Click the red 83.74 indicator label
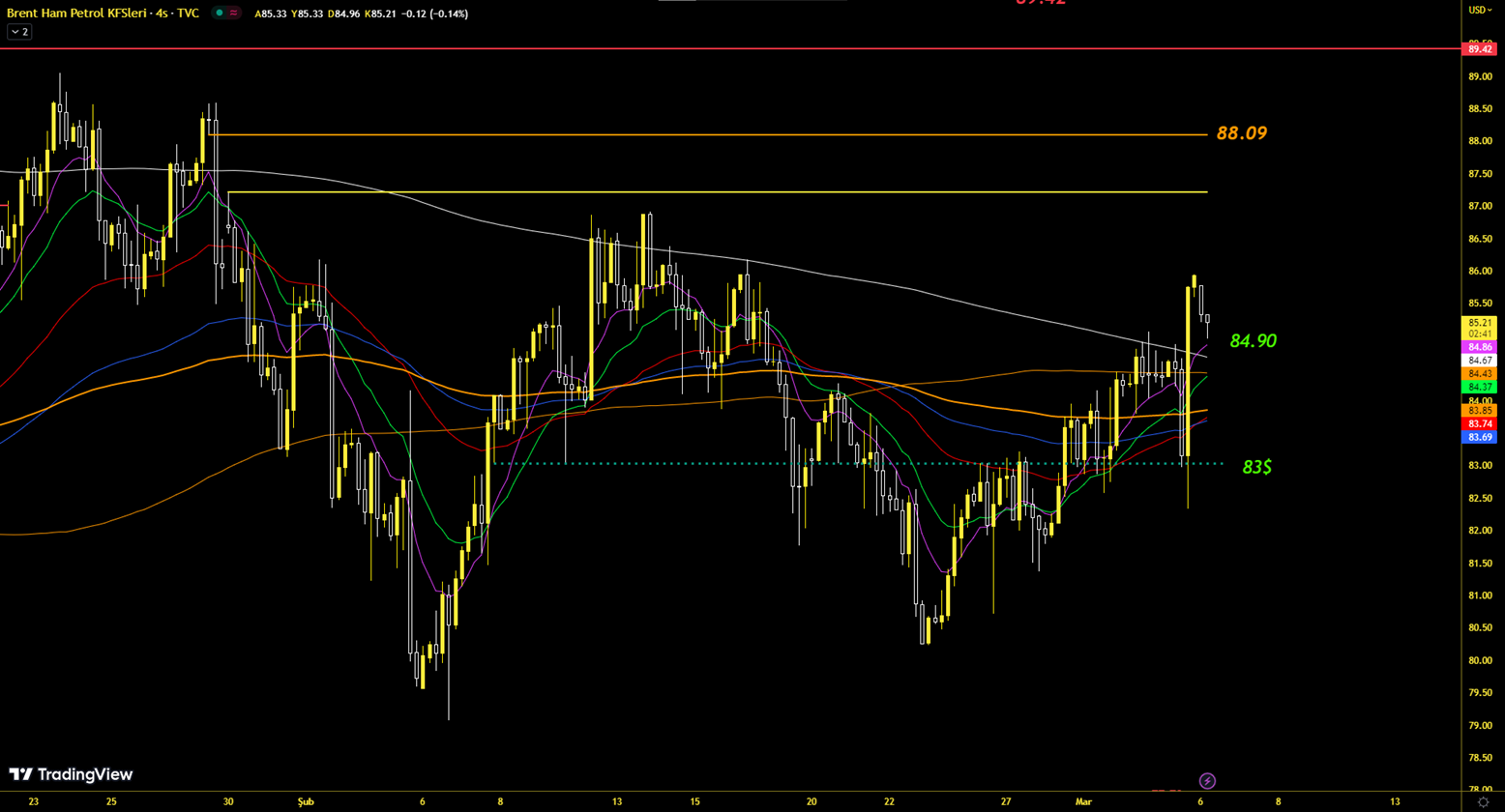This screenshot has height=812, width=1505. (x=1480, y=424)
